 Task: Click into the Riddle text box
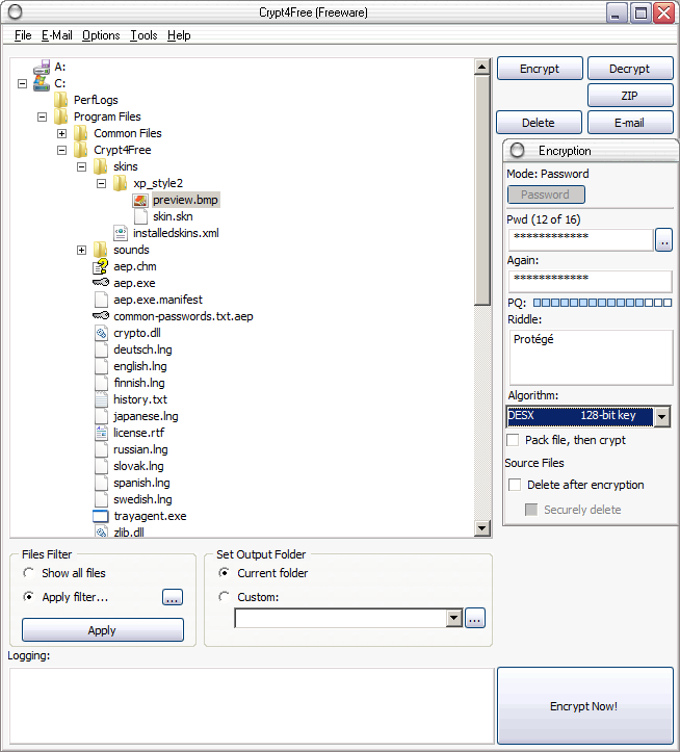coord(591,357)
